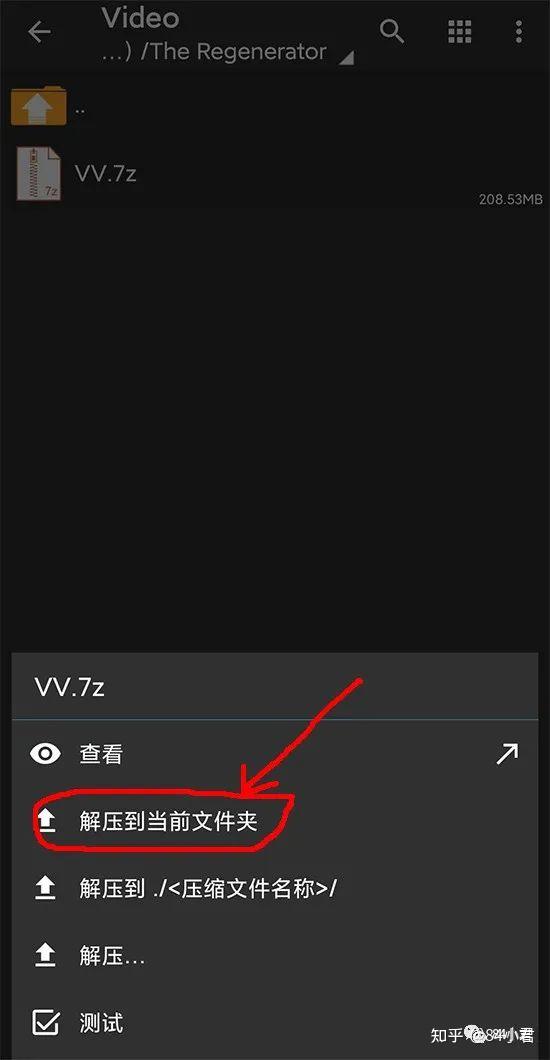Tap the back arrow icon
The height and width of the screenshot is (1060, 550).
[39, 32]
